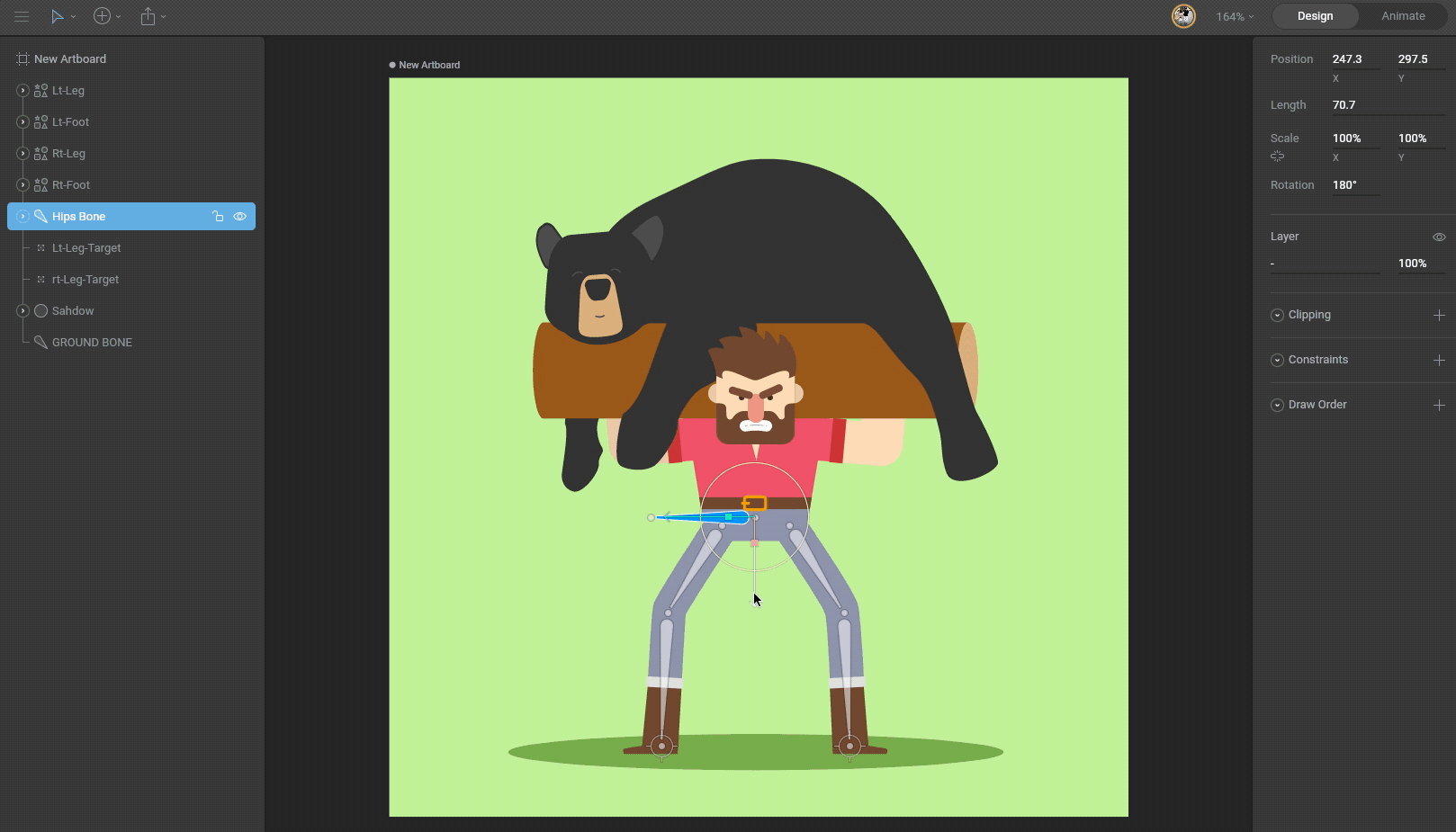1456x832 pixels.
Task: Expand the Rt-Foot group
Action: [x=23, y=185]
